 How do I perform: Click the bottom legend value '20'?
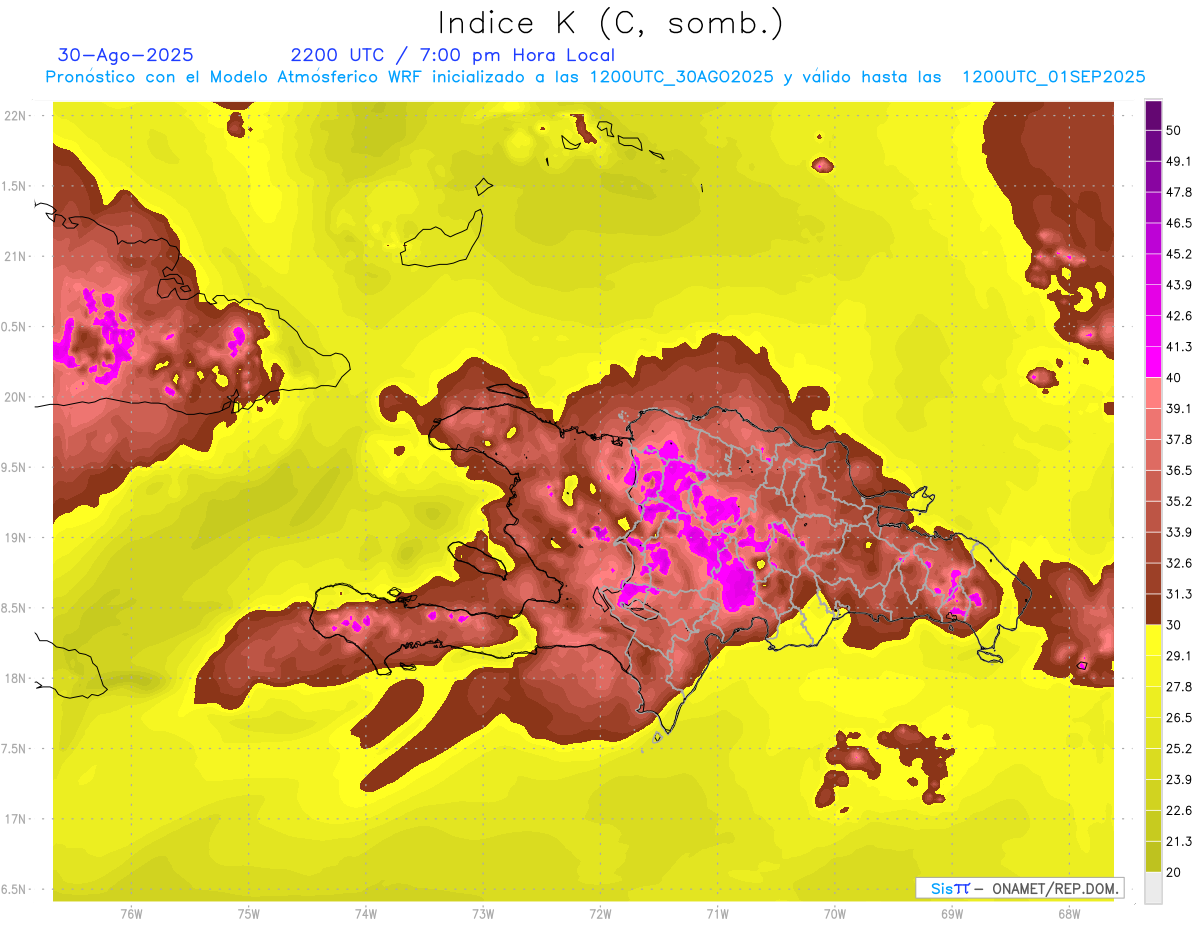(1174, 872)
